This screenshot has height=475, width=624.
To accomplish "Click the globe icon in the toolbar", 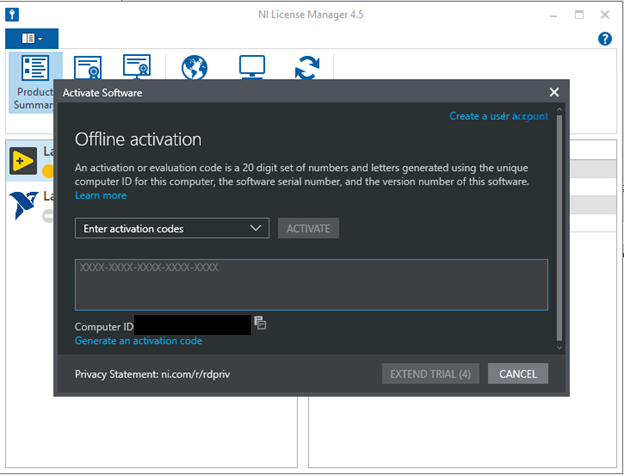I will click(194, 68).
